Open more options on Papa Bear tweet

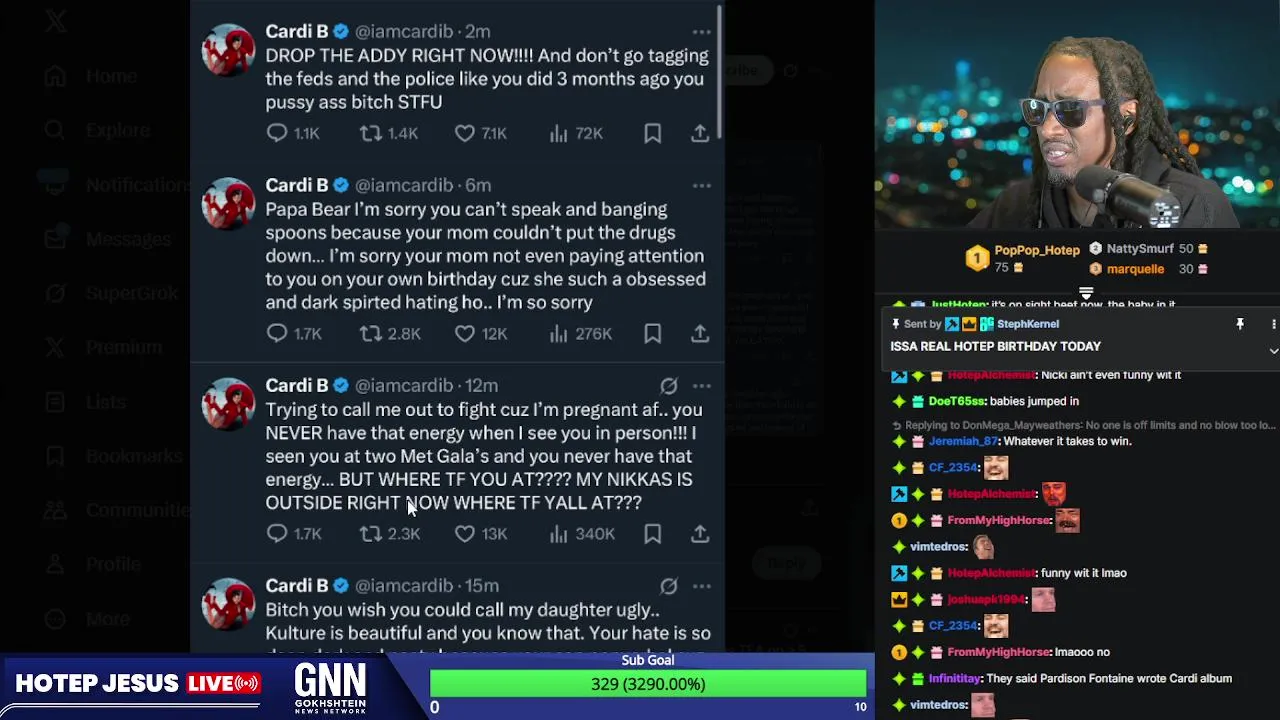[701, 185]
